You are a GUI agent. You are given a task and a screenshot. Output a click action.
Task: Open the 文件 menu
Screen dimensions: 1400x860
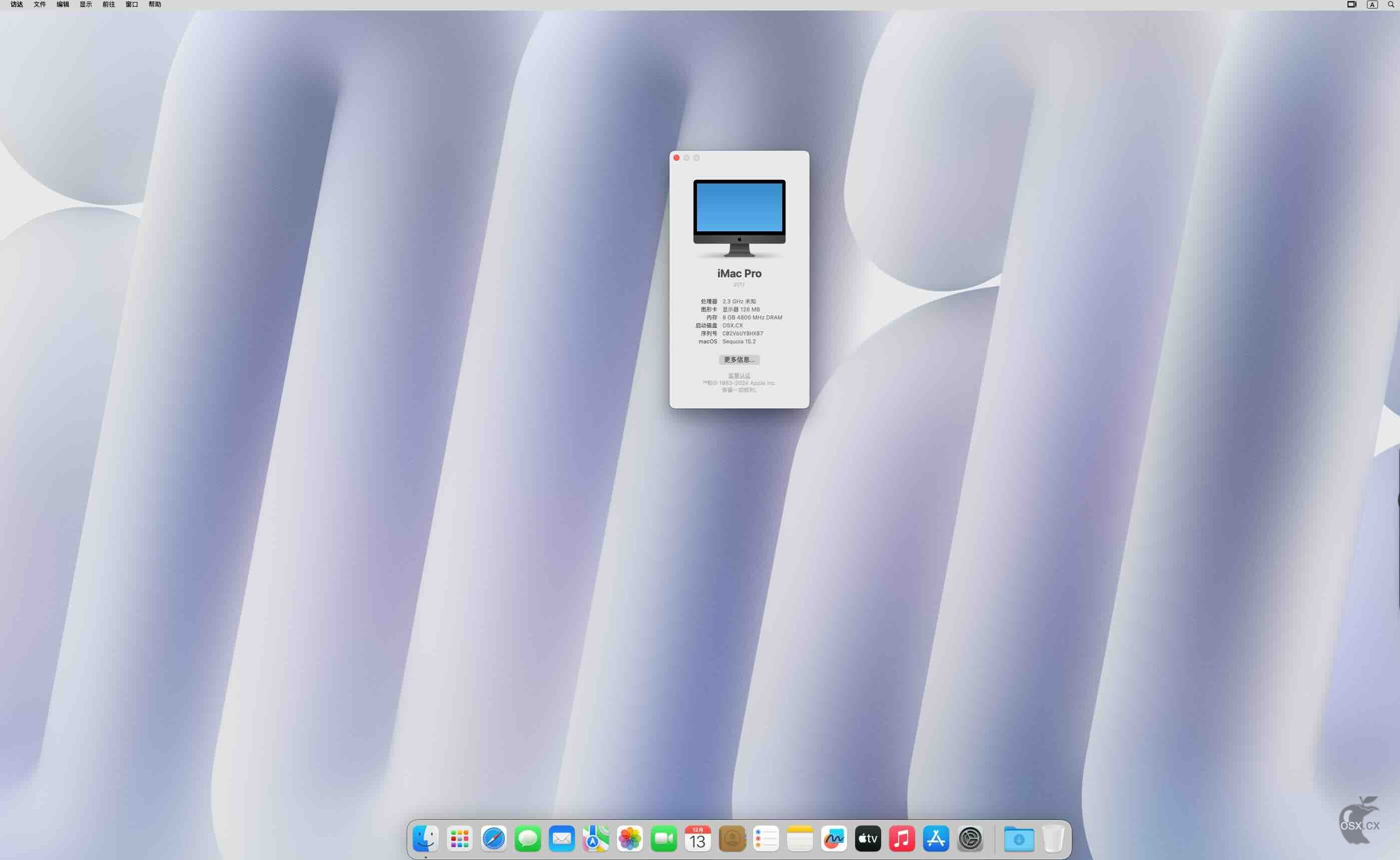coord(40,5)
